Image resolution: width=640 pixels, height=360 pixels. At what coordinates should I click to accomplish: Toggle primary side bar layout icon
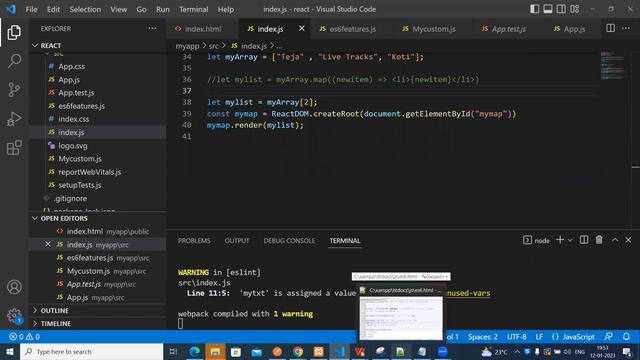pos(534,9)
